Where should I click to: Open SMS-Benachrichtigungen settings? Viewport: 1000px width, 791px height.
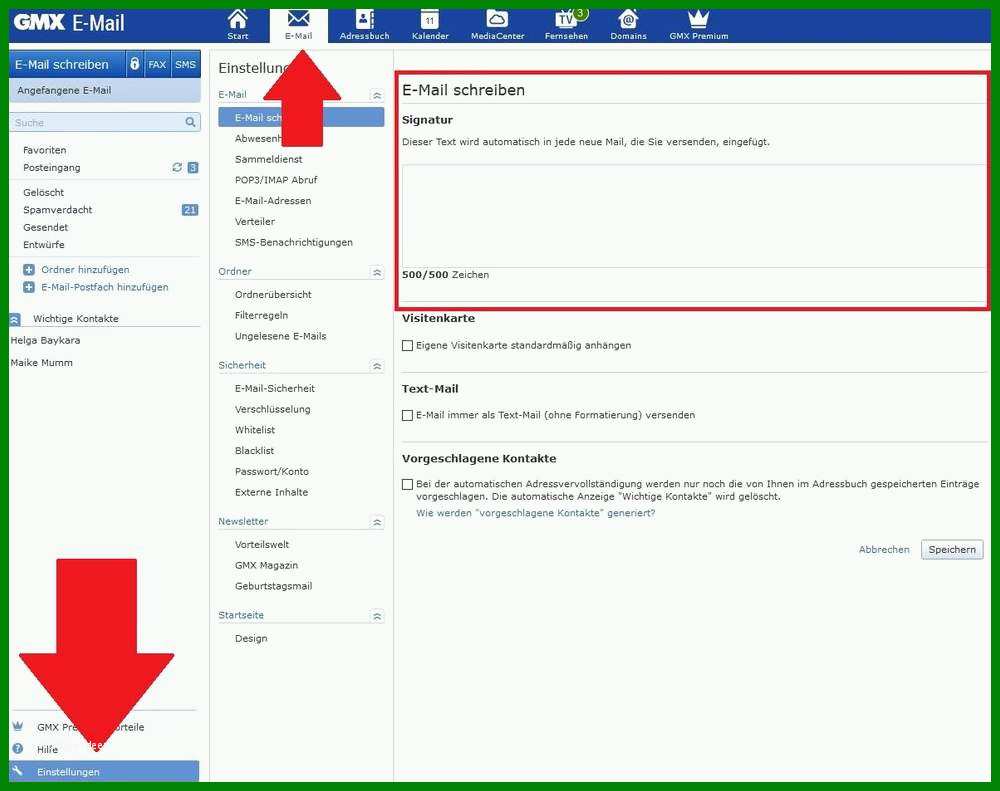coord(293,242)
